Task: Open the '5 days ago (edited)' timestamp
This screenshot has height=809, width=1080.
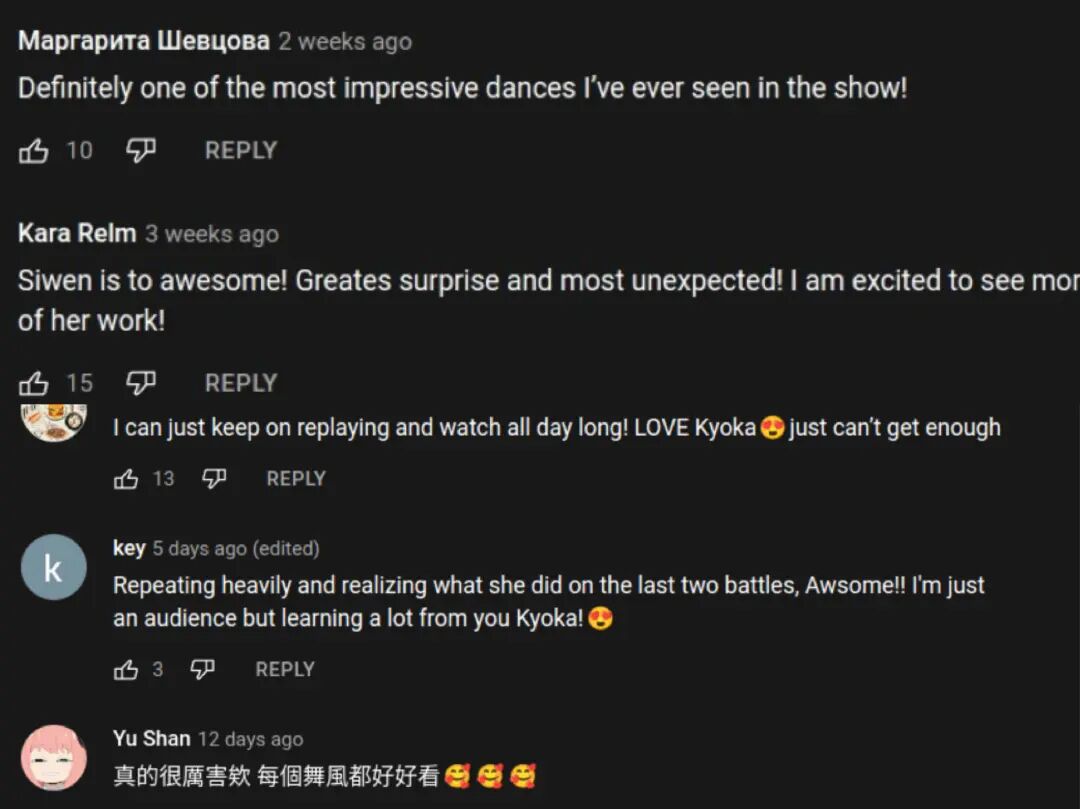Action: (236, 549)
